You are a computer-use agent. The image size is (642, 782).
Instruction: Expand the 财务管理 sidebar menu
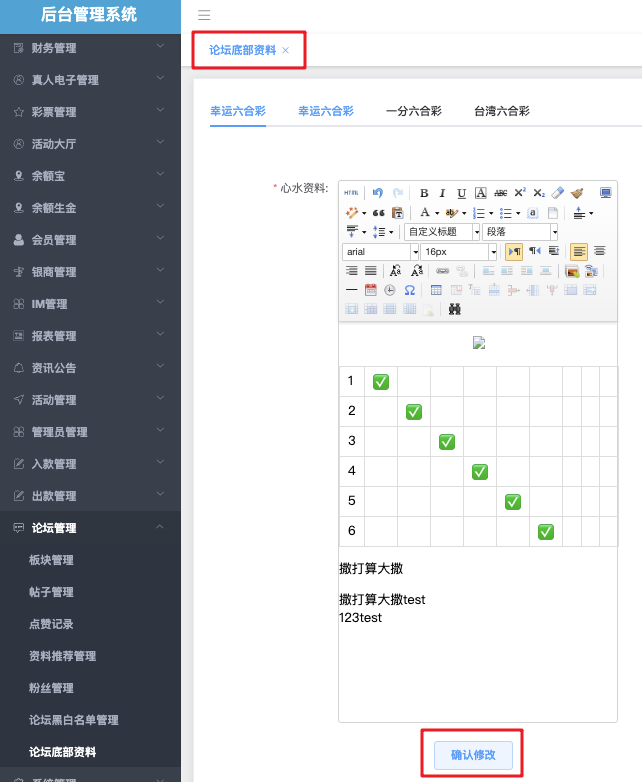pyautogui.click(x=90, y=48)
